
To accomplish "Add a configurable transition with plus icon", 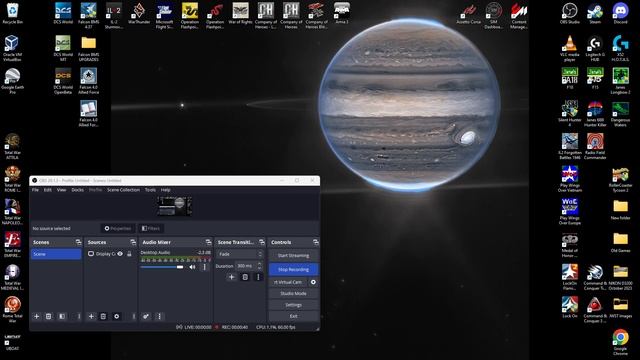I will [231, 277].
